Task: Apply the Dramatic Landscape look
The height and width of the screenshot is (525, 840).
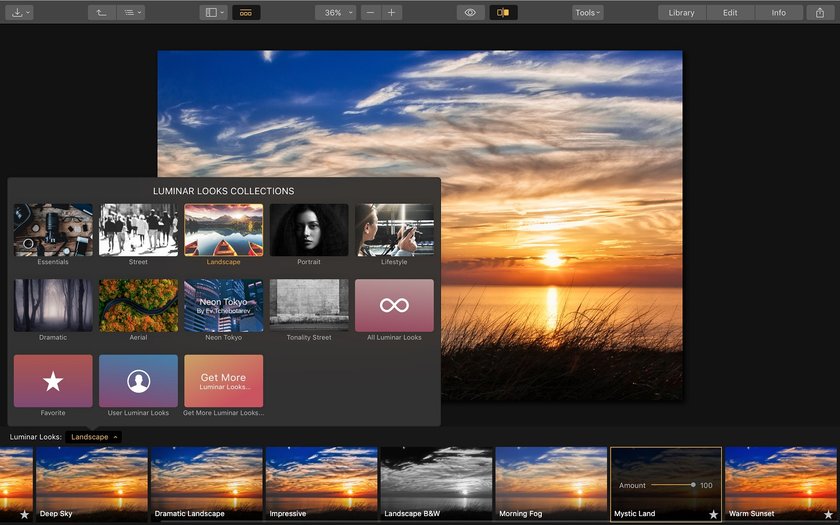Action: [x=207, y=484]
